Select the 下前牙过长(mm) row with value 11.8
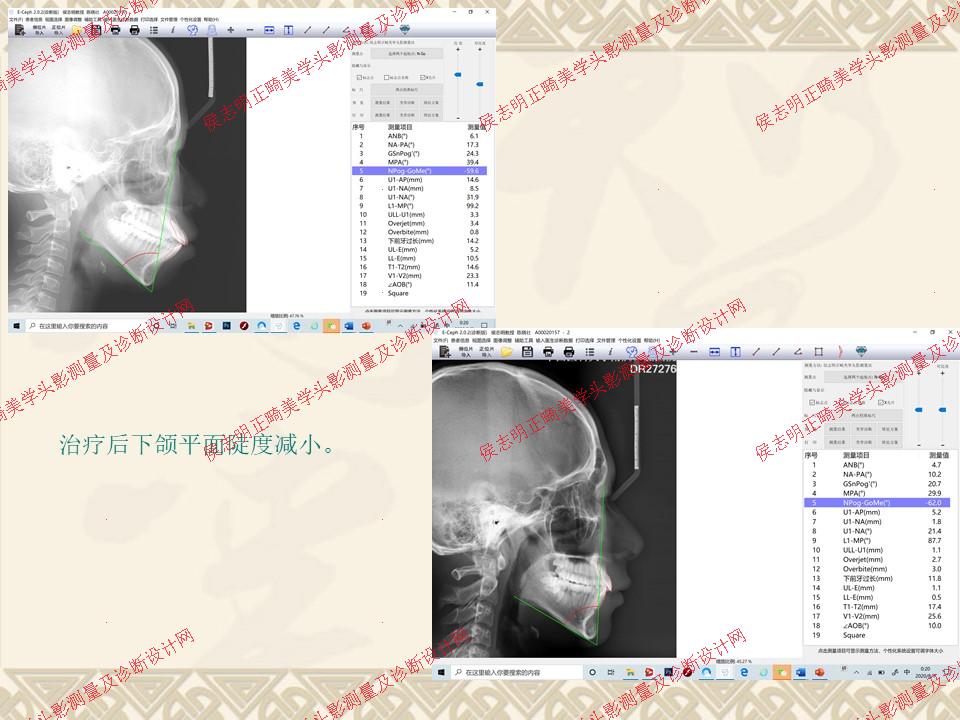Viewport: 960px width, 720px height. point(877,579)
